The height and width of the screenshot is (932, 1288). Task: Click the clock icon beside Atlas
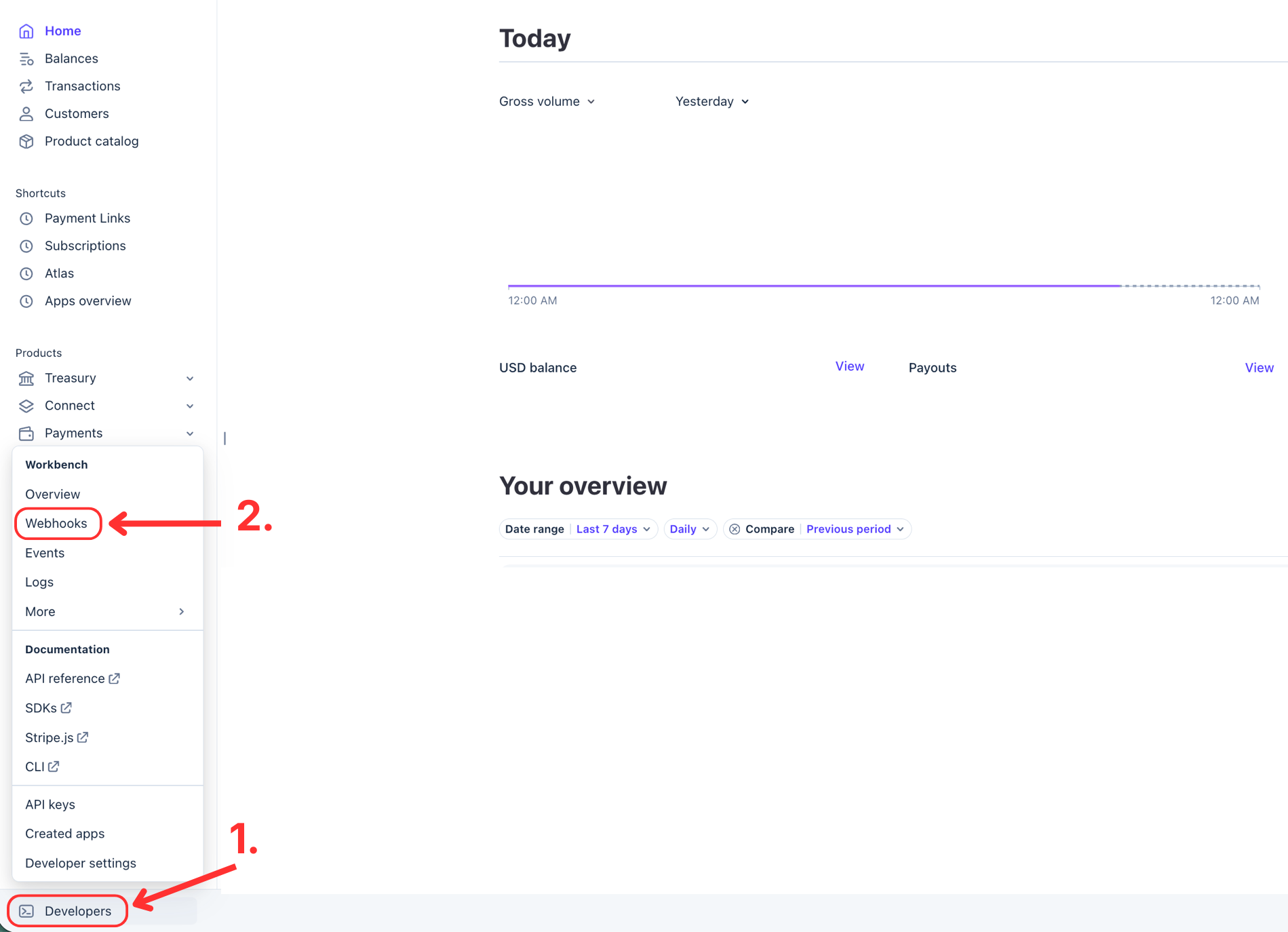pyautogui.click(x=26, y=273)
